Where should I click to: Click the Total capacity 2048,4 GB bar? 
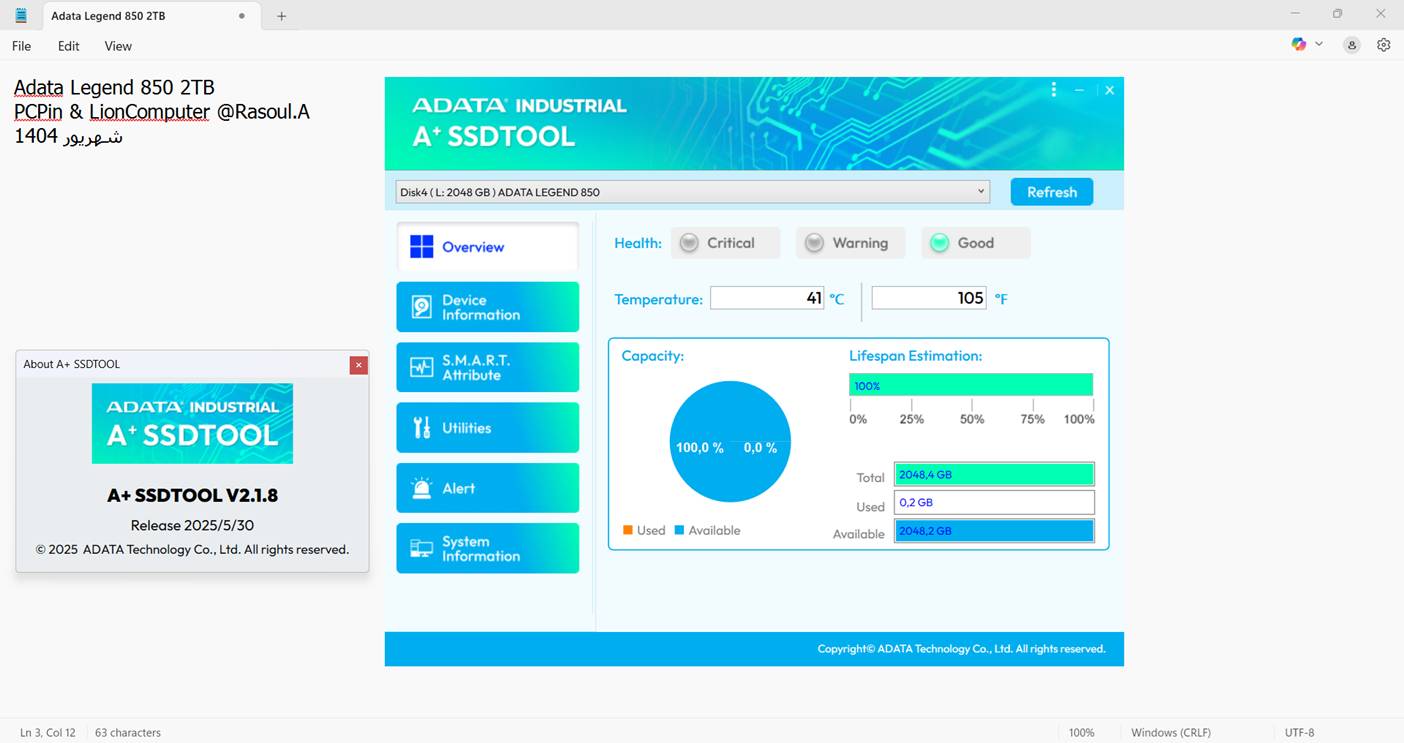[x=994, y=474]
